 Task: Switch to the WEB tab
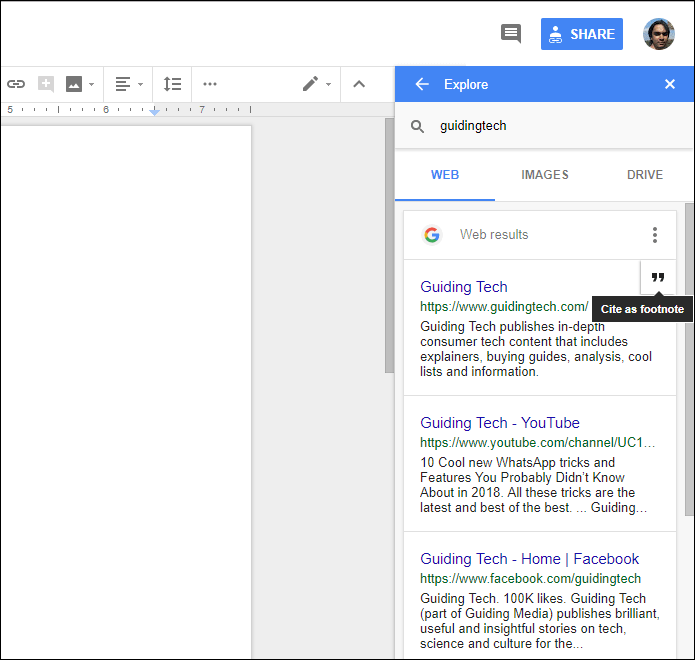click(445, 175)
